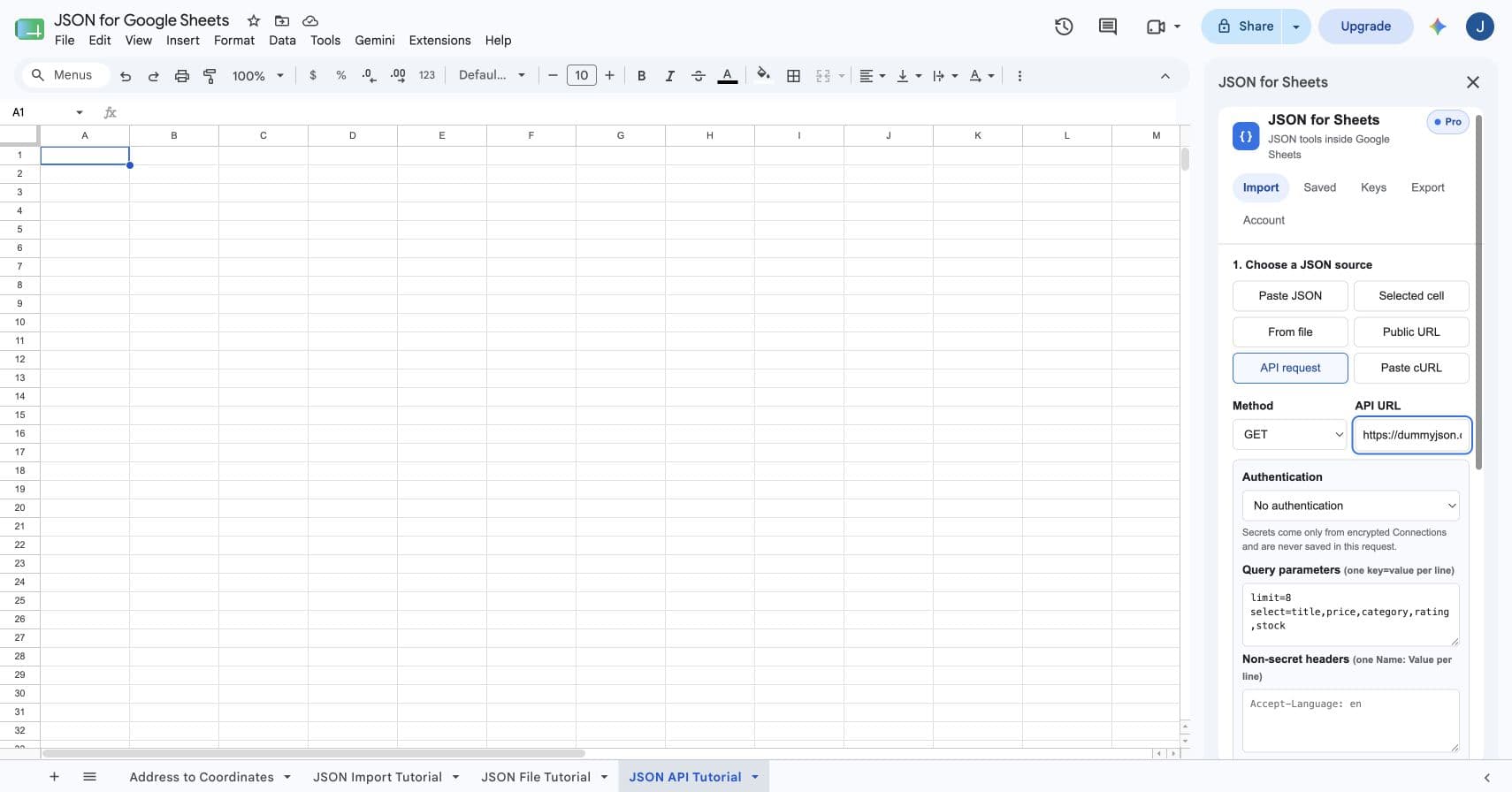This screenshot has height=792, width=1512.
Task: Open the Default font family dropdown
Action: pos(492,76)
